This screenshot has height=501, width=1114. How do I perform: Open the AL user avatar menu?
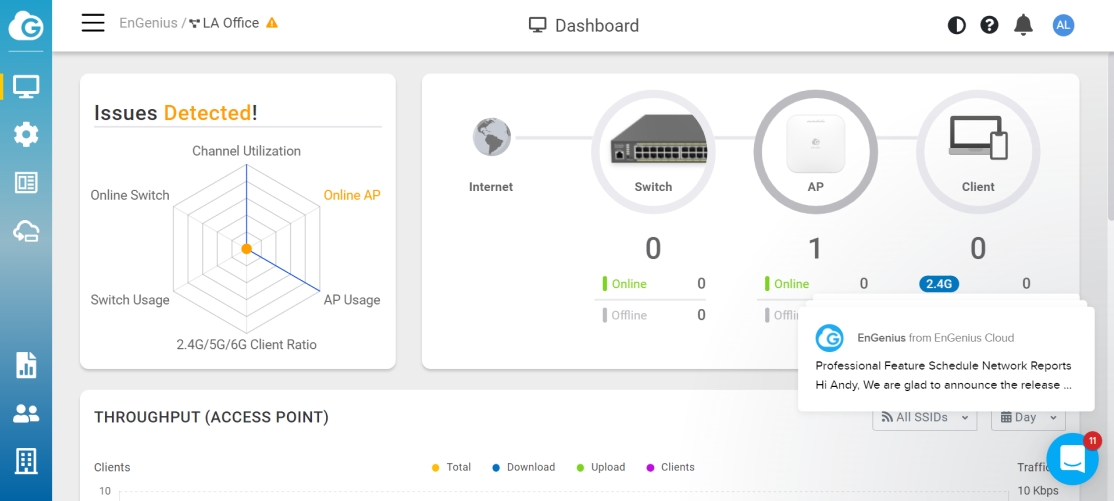pos(1063,25)
